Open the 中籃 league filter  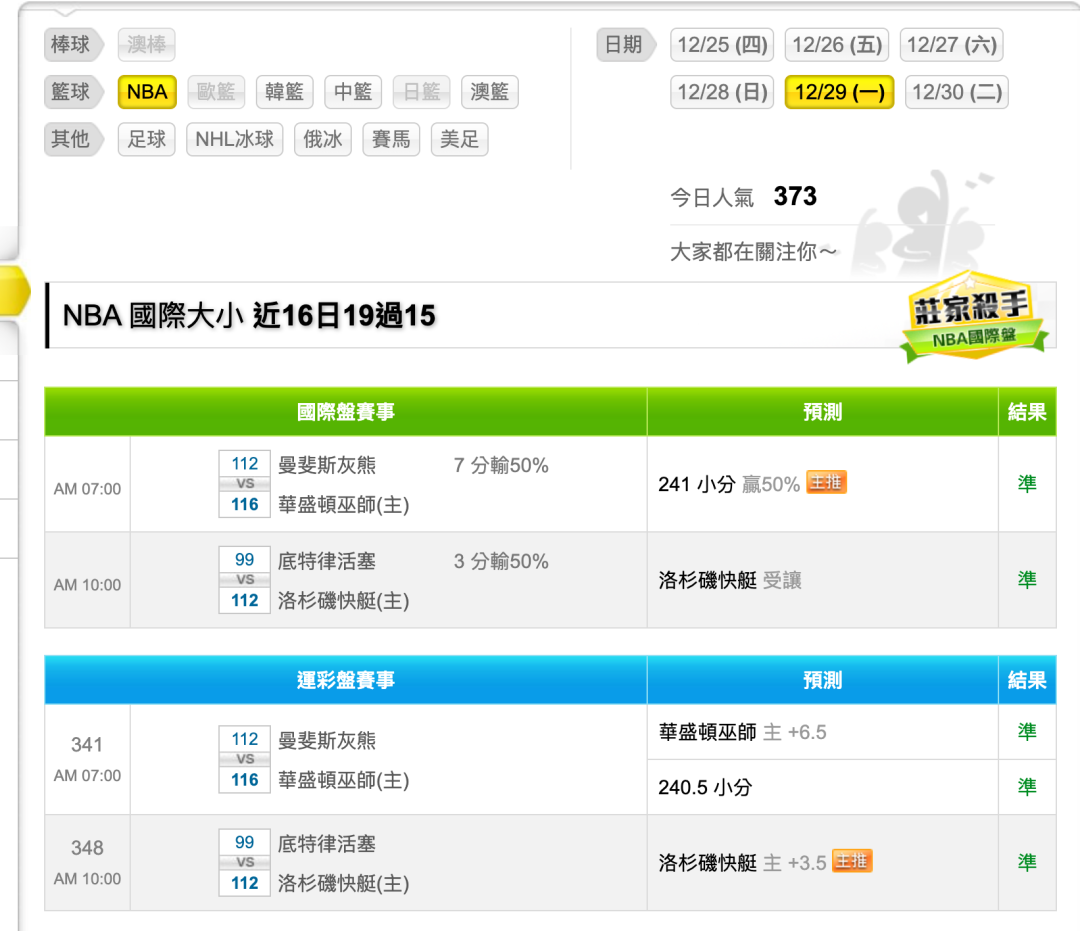[x=353, y=92]
